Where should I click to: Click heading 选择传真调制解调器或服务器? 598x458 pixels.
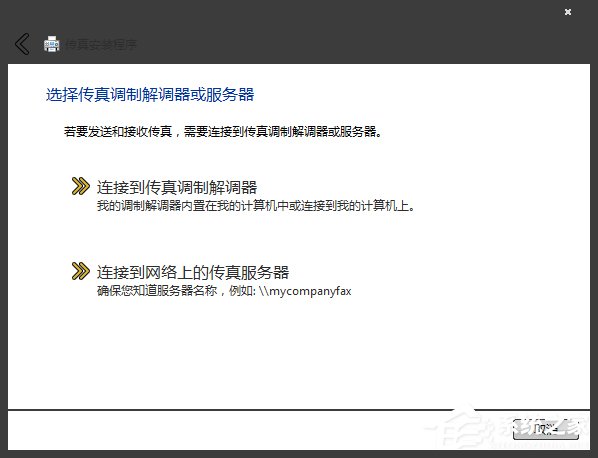[x=150, y=95]
